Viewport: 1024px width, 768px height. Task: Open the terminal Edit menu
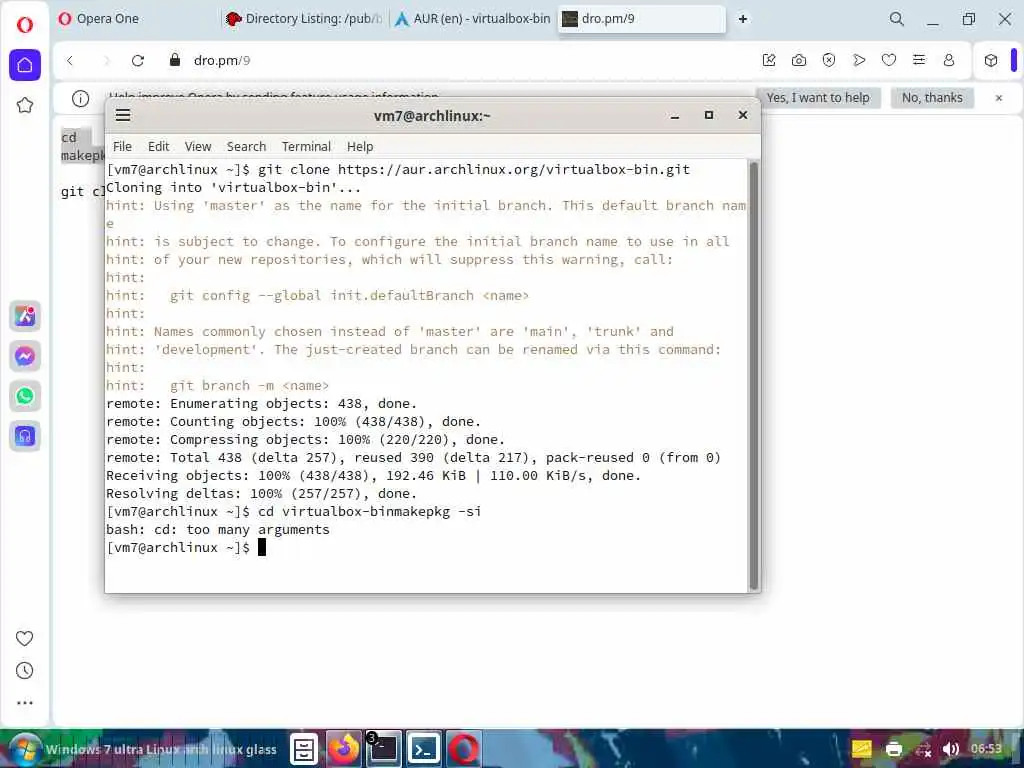[158, 146]
